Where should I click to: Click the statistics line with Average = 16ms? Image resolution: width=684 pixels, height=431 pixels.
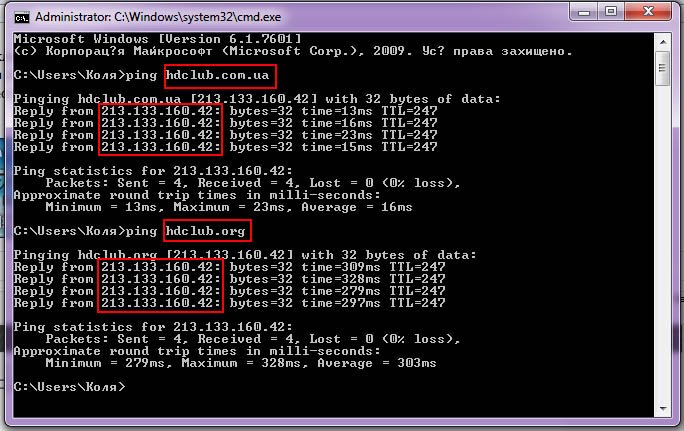tap(229, 207)
